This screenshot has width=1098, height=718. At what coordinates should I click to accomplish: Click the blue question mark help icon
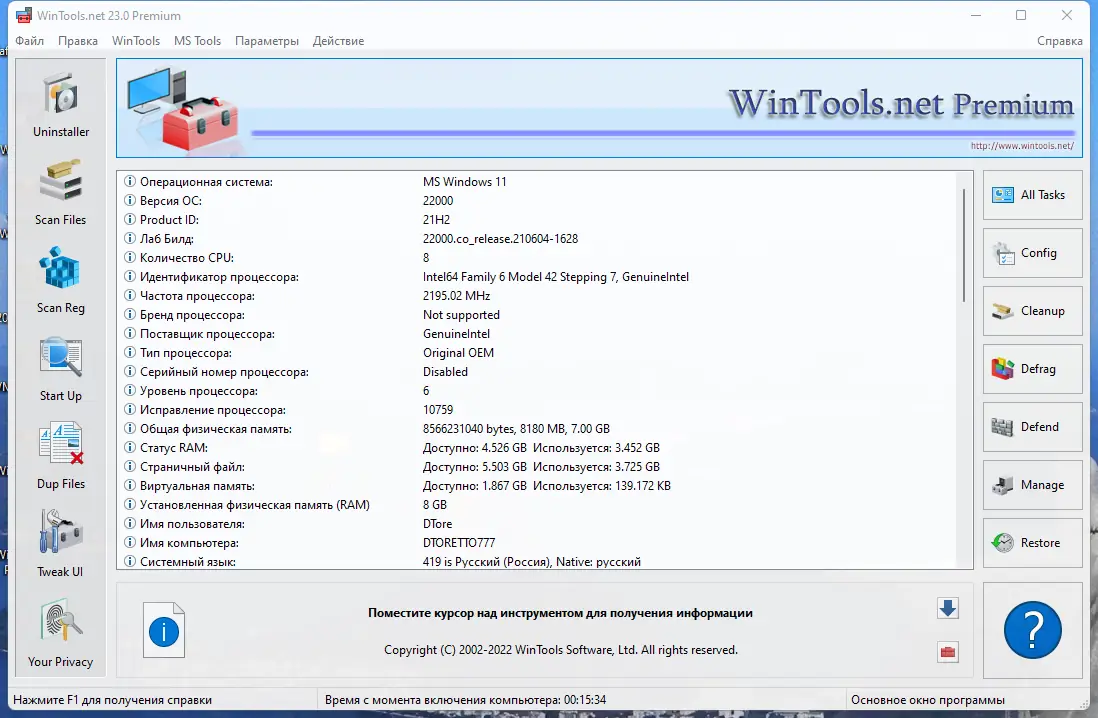tap(1031, 630)
